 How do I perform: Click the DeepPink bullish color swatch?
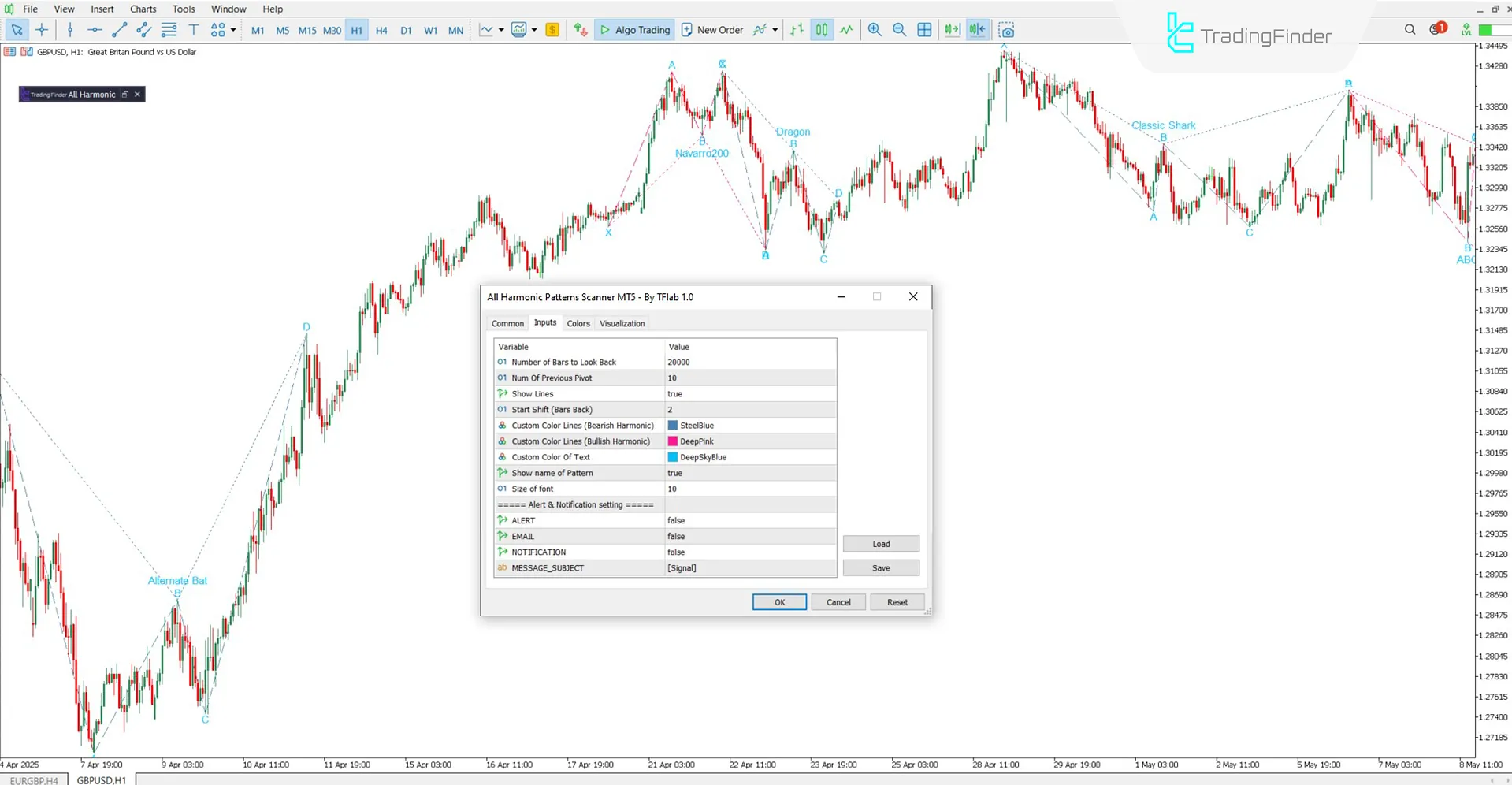(673, 441)
